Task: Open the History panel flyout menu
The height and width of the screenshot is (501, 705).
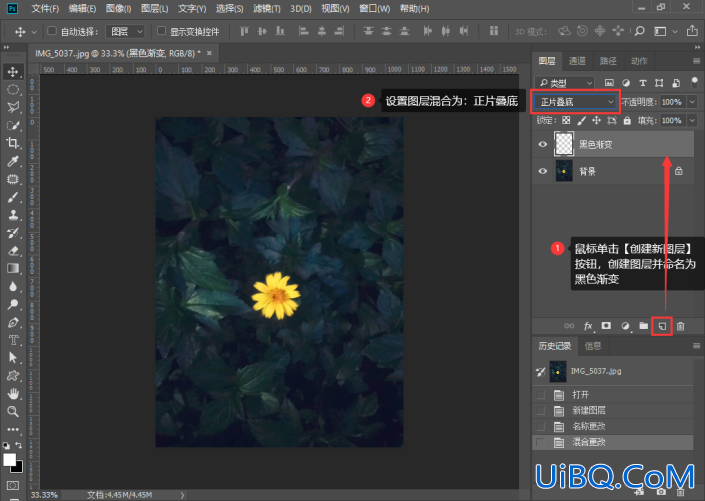Action: click(x=696, y=346)
